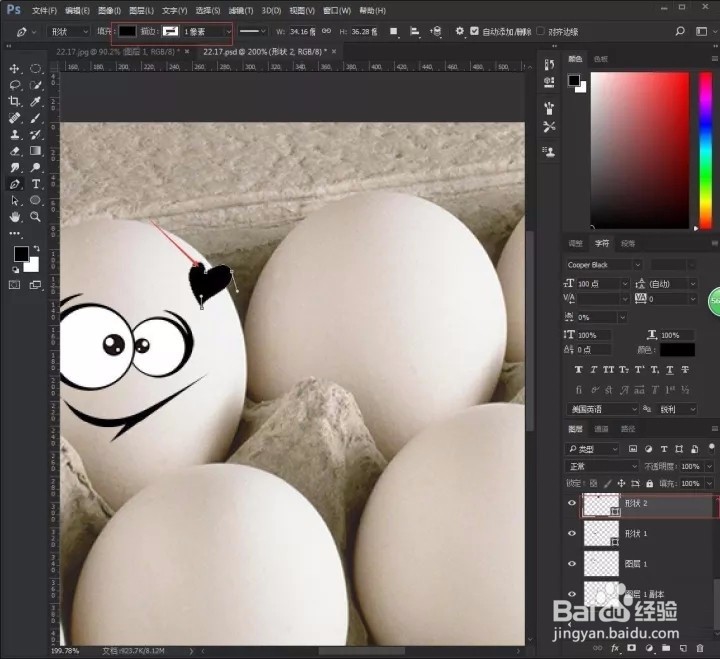Open the 滤镜(T) menu
The height and width of the screenshot is (659, 720).
[241, 10]
